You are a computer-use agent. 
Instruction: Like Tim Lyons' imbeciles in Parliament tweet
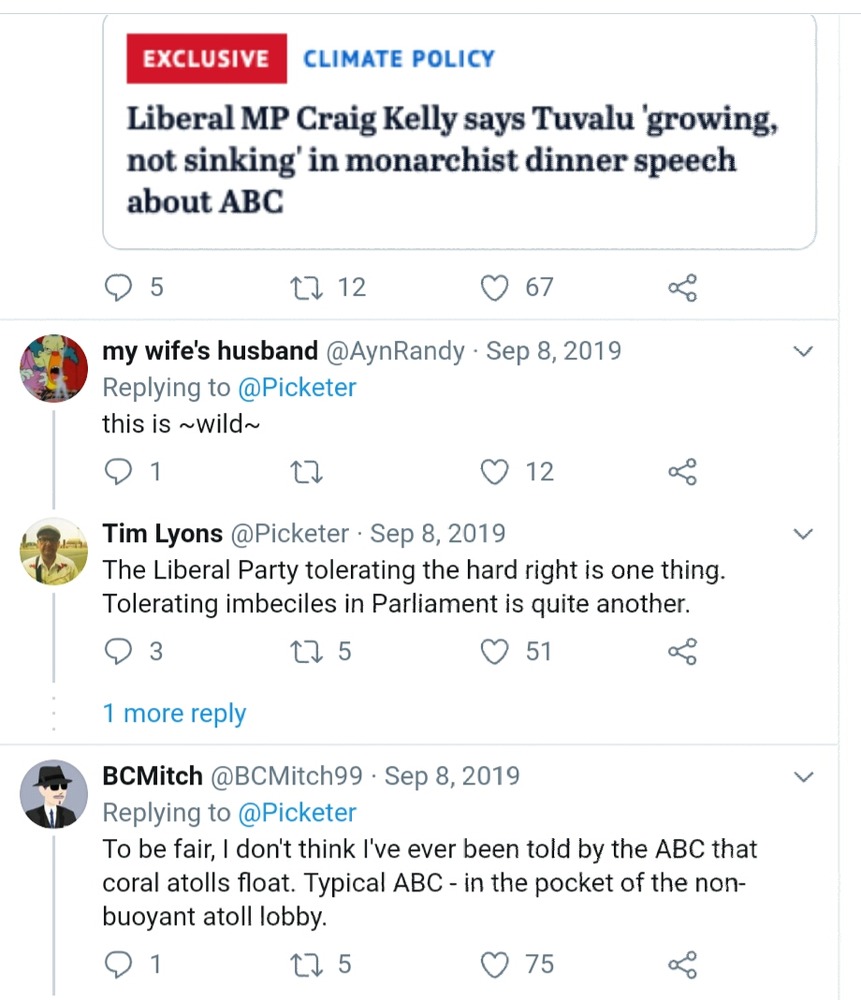point(494,652)
